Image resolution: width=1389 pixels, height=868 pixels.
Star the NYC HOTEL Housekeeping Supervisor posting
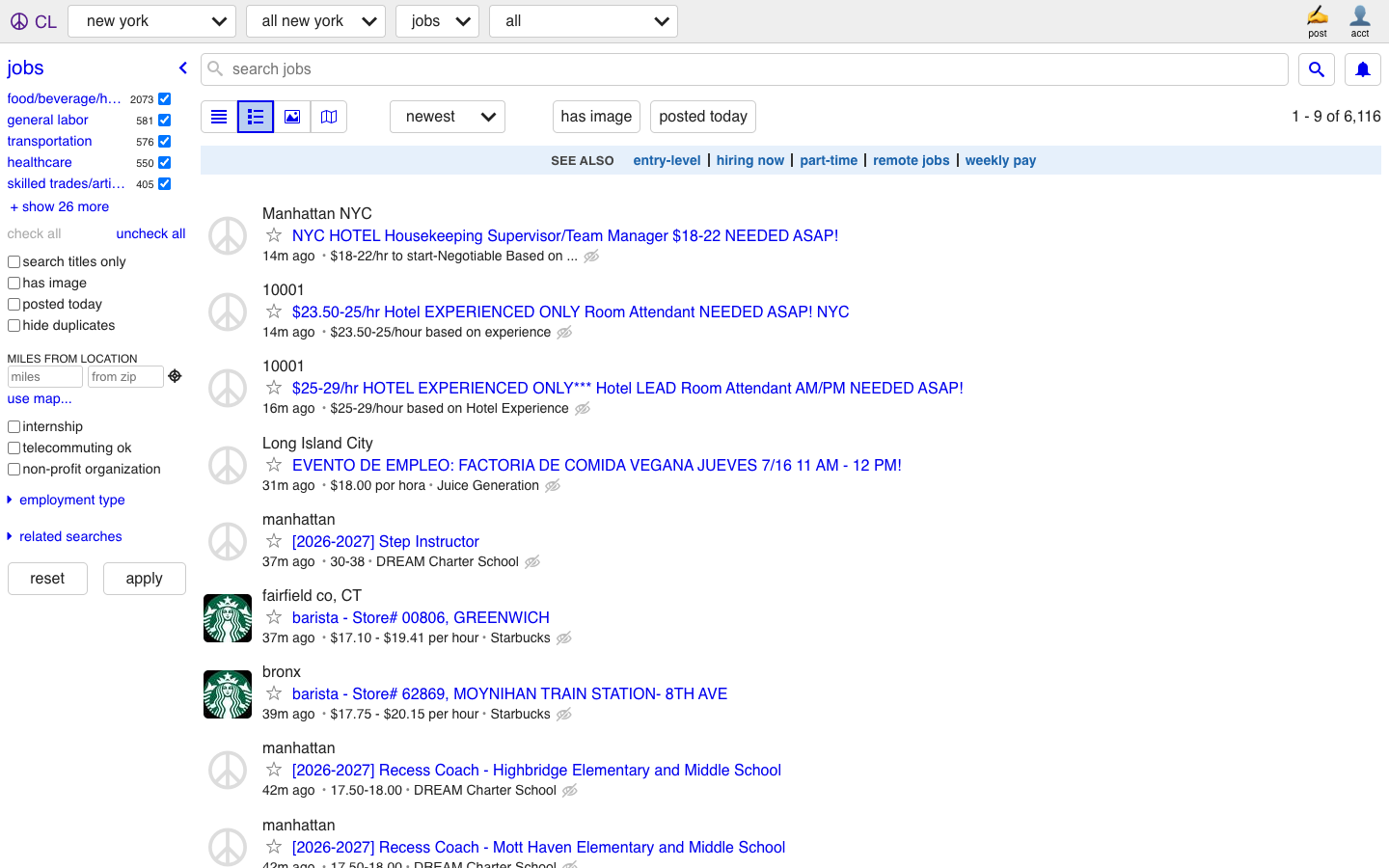point(274,235)
